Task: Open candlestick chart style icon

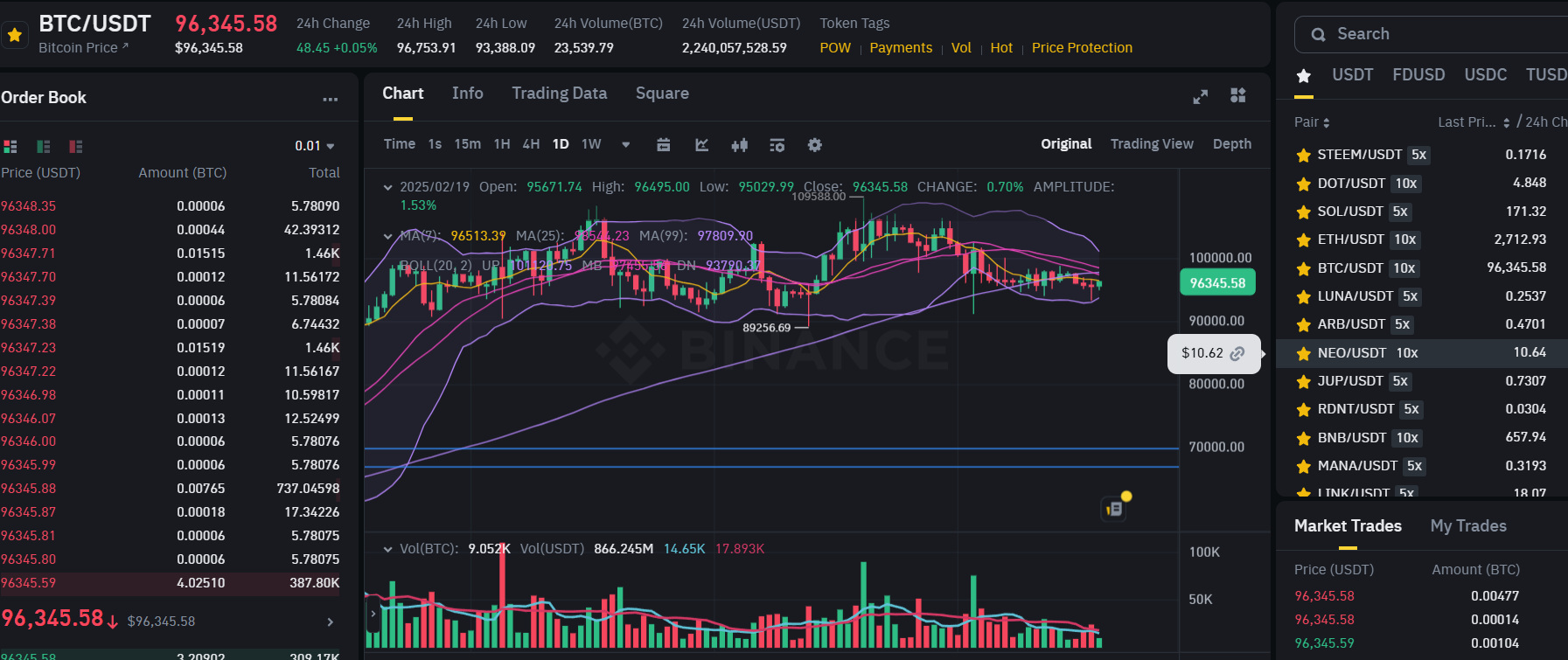Action: tap(740, 145)
